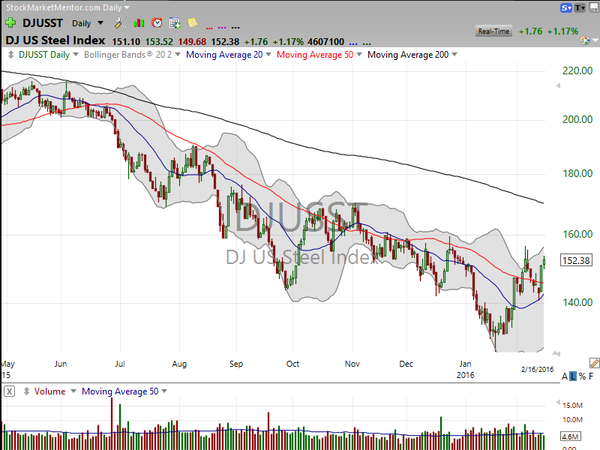600x450 pixels.
Task: Click the Oct label on time axis
Action: 293,364
